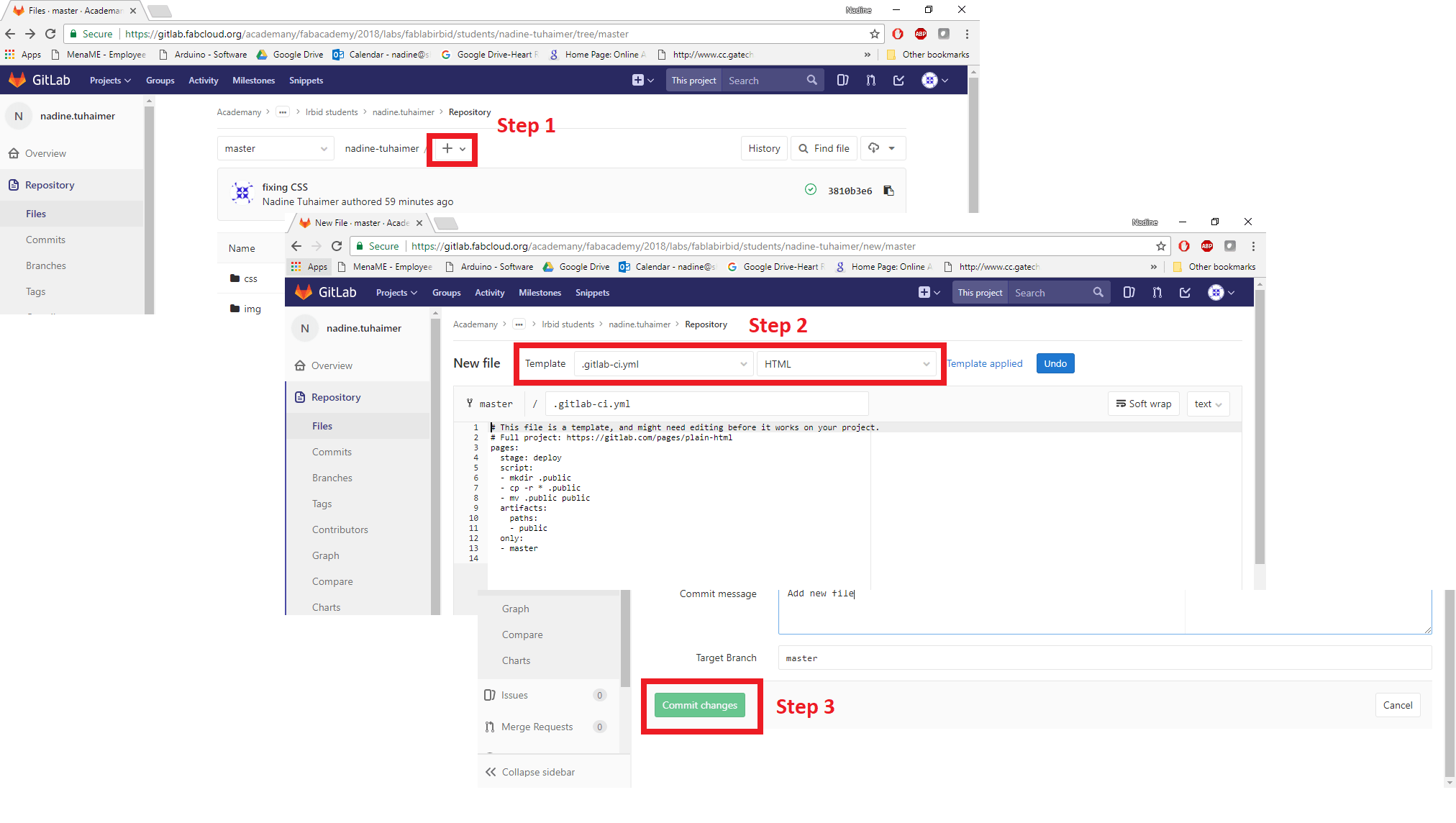
Task: Click the Commit changes button
Action: coord(700,706)
